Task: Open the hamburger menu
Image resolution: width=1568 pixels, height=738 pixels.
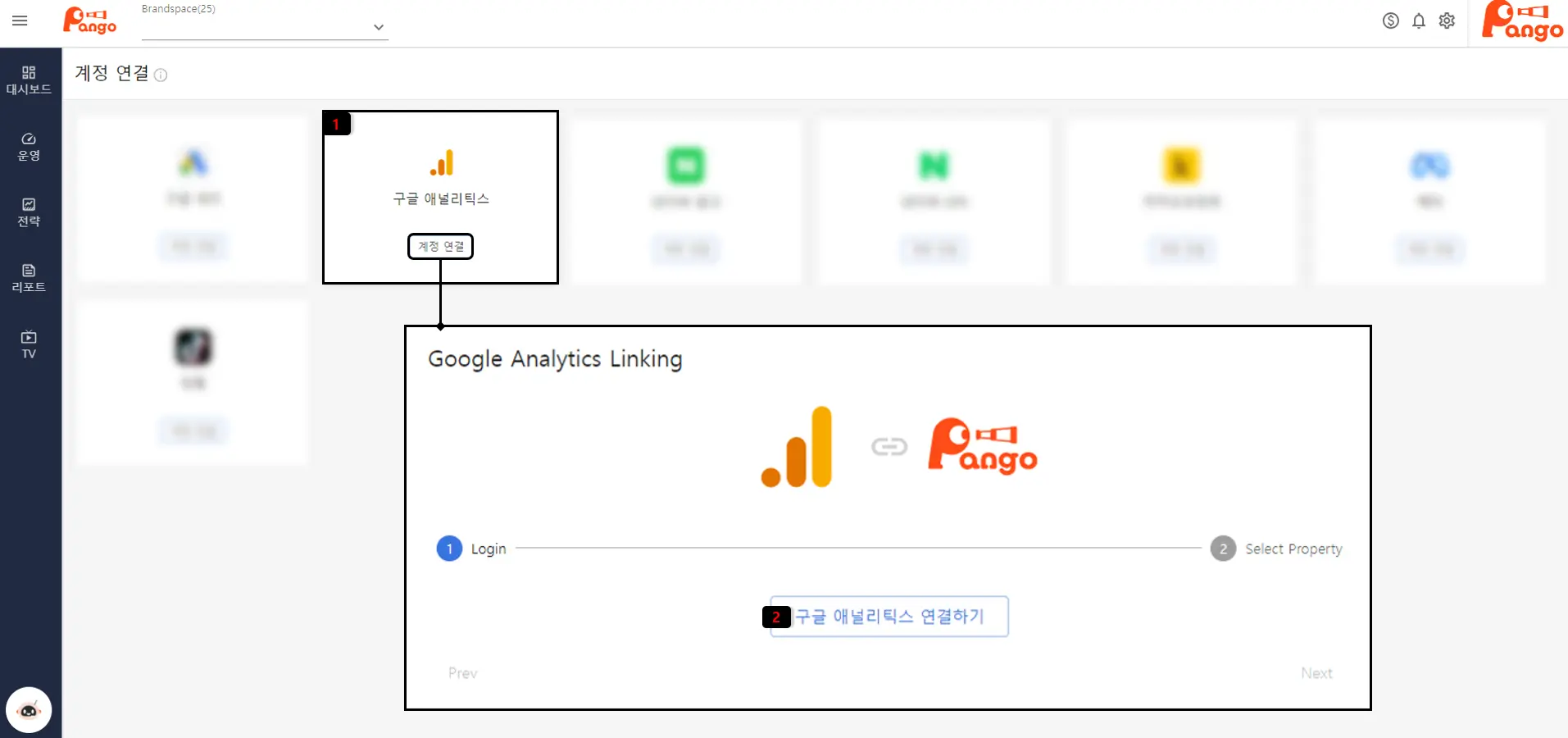Action: pyautogui.click(x=20, y=20)
